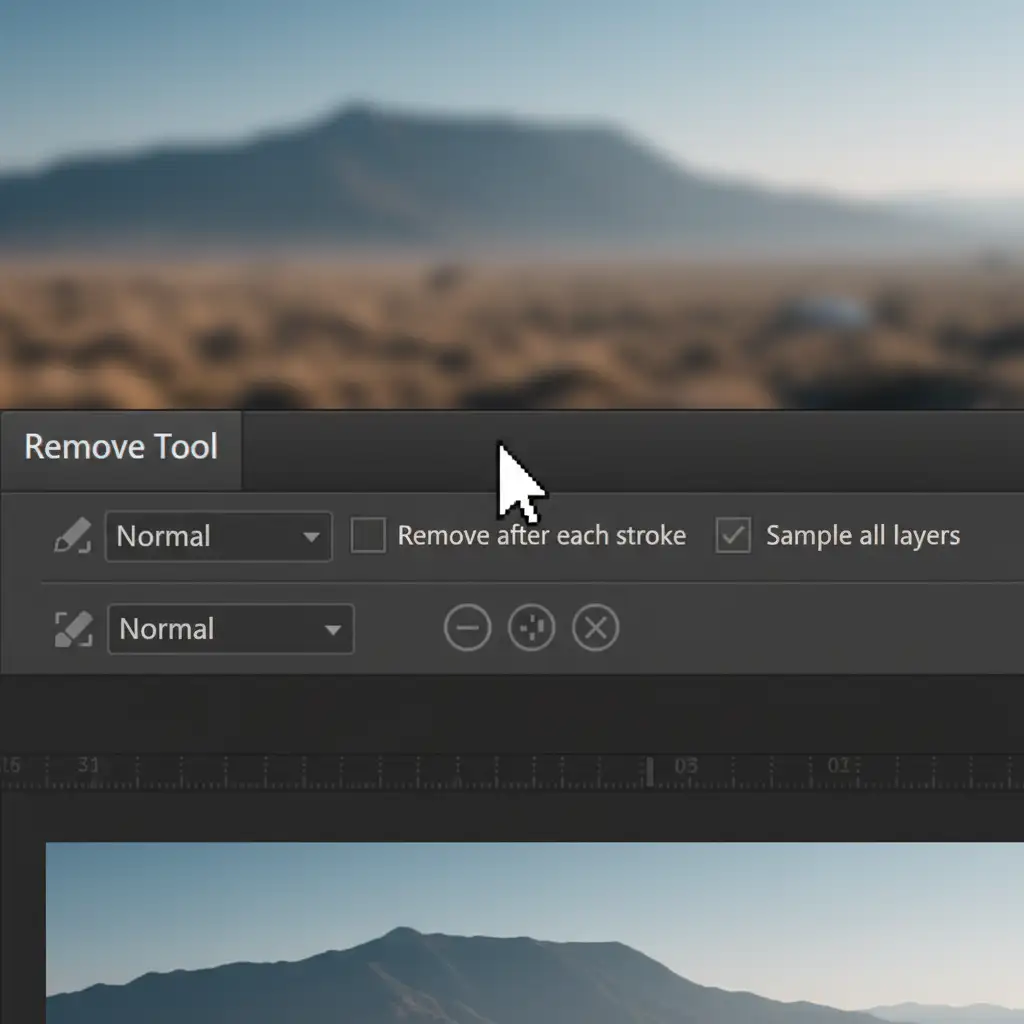The height and width of the screenshot is (1024, 1024).
Task: Click the Remove Tool brush icon in top row
Action: pyautogui.click(x=73, y=536)
